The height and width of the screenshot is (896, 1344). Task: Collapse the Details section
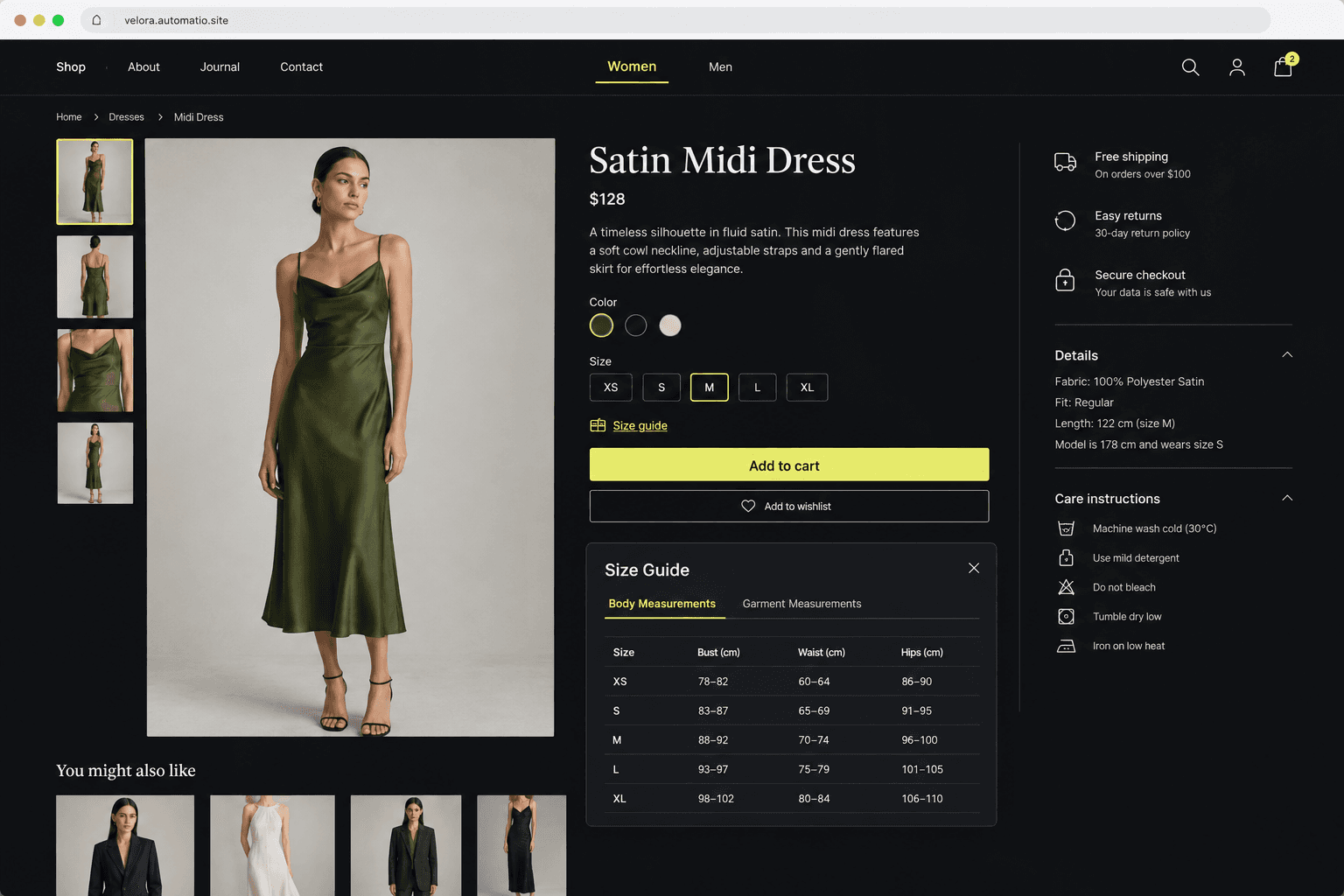coord(1287,355)
